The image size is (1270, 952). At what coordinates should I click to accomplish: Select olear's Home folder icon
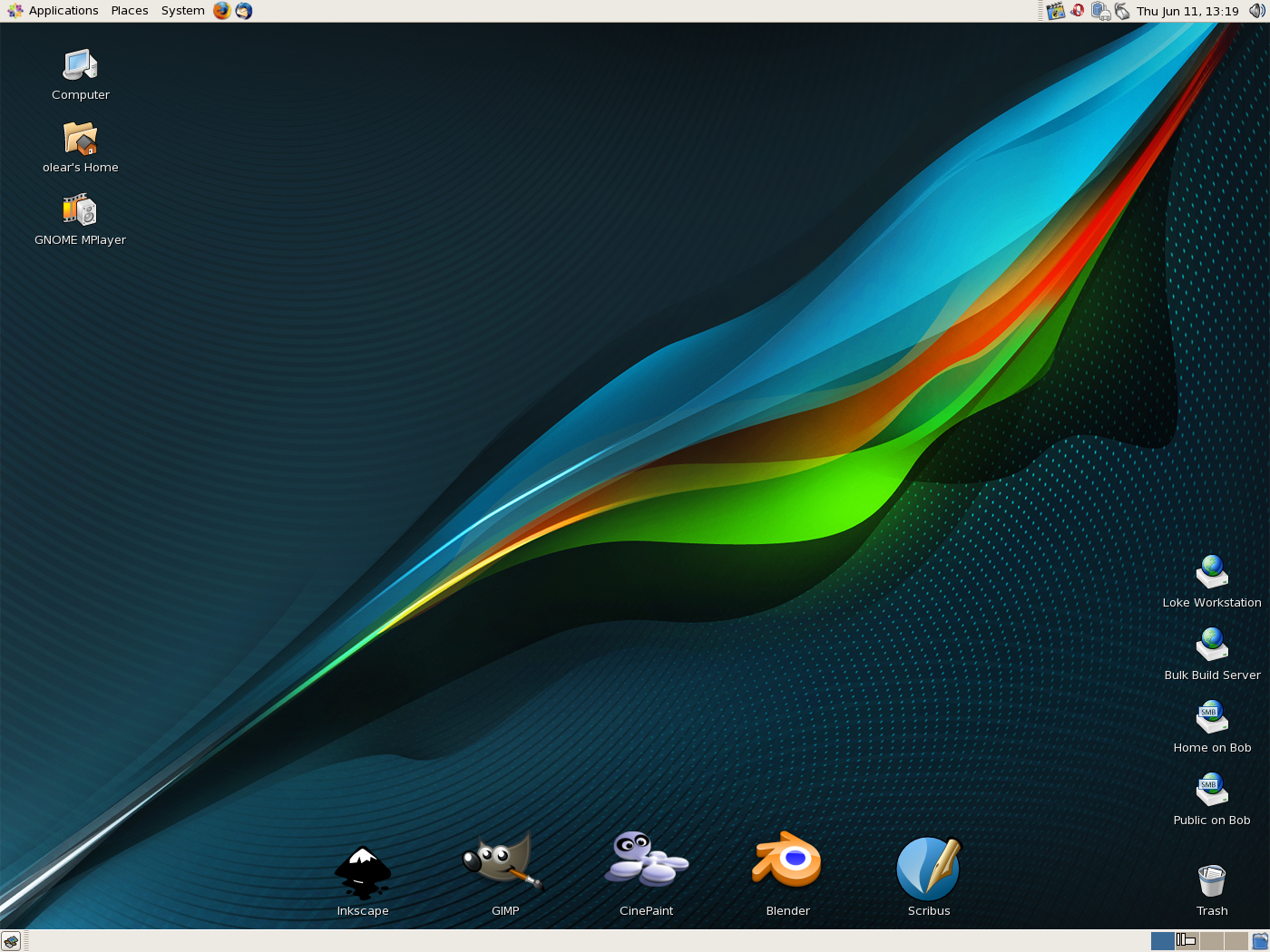80,139
